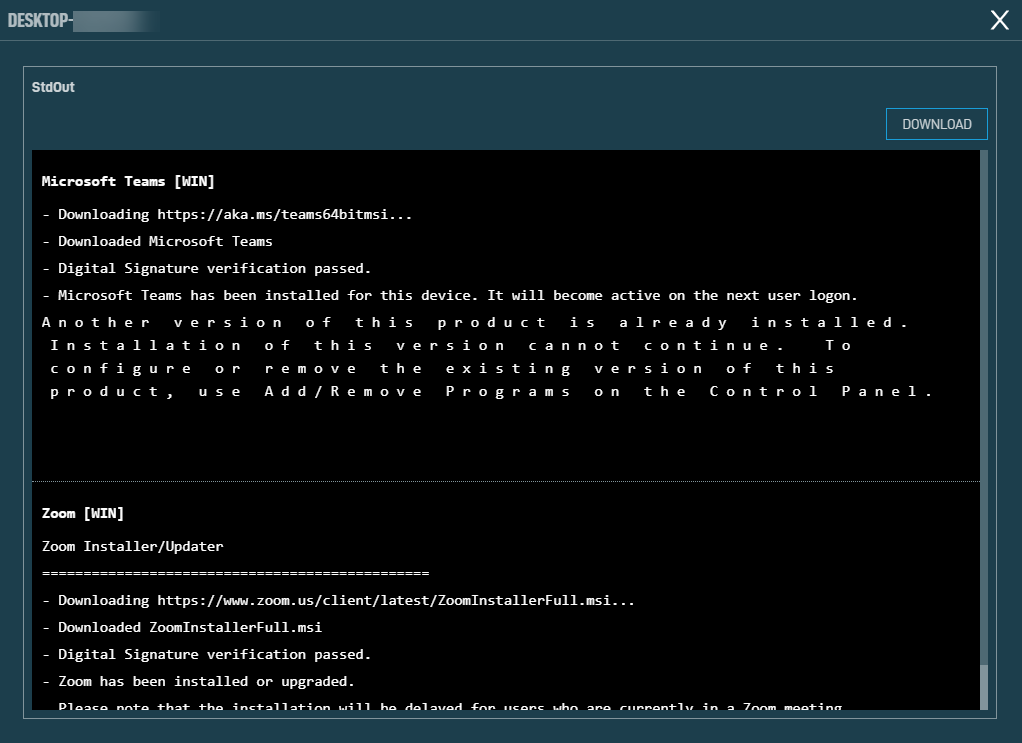The height and width of the screenshot is (743, 1022).
Task: Click the 'Downloaded Microsoft Teams' line
Action: (157, 241)
